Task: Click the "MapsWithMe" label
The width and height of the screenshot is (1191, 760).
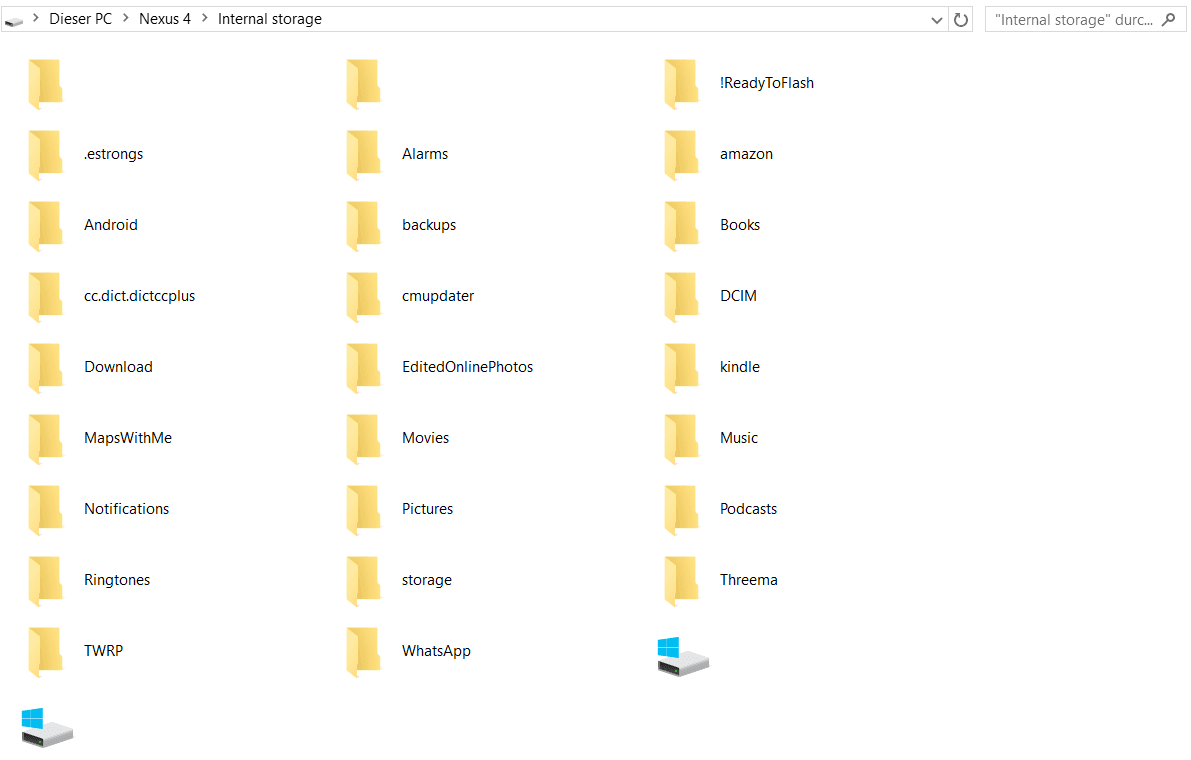Action: click(128, 438)
